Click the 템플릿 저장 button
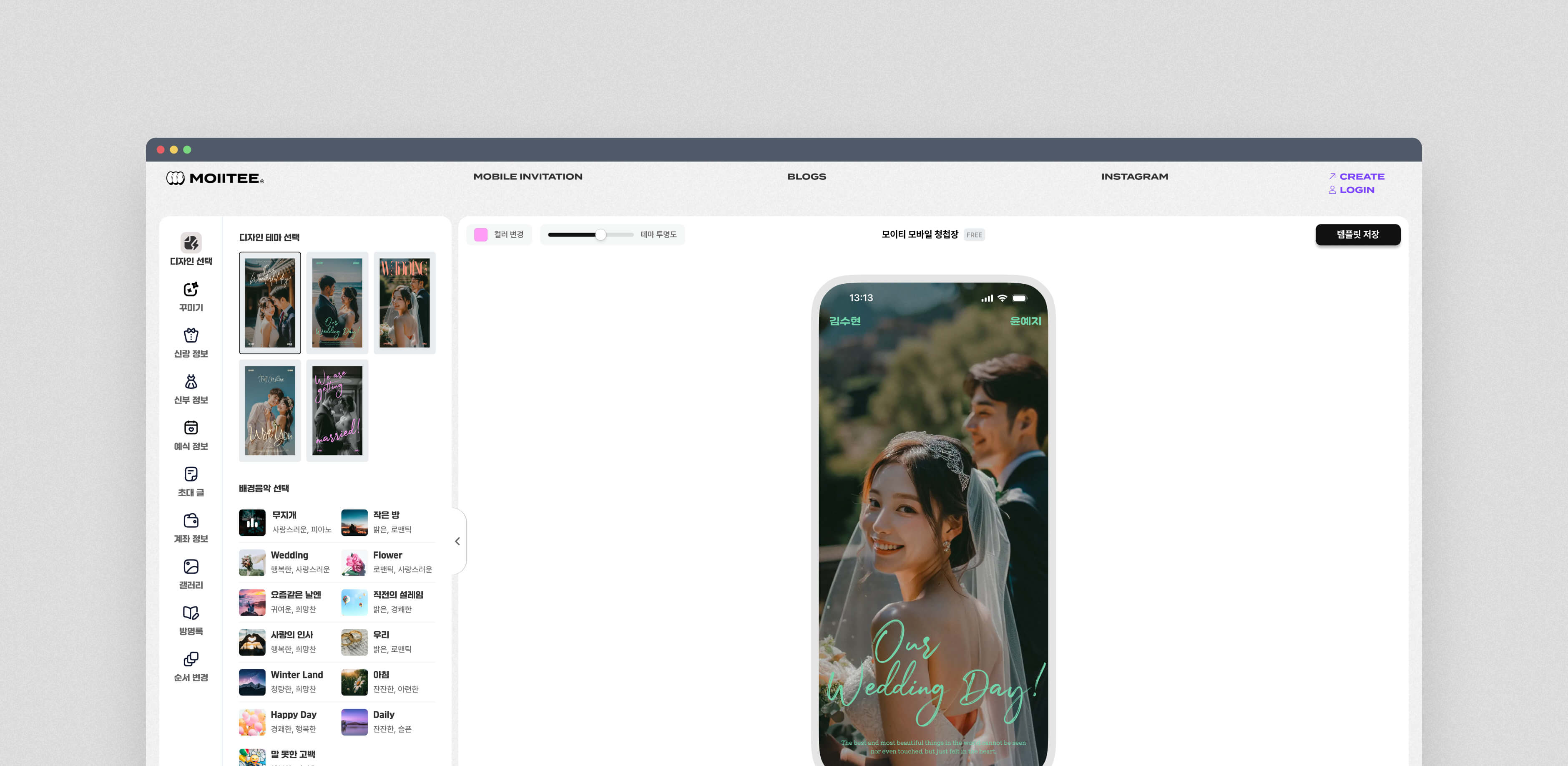 (x=1357, y=234)
